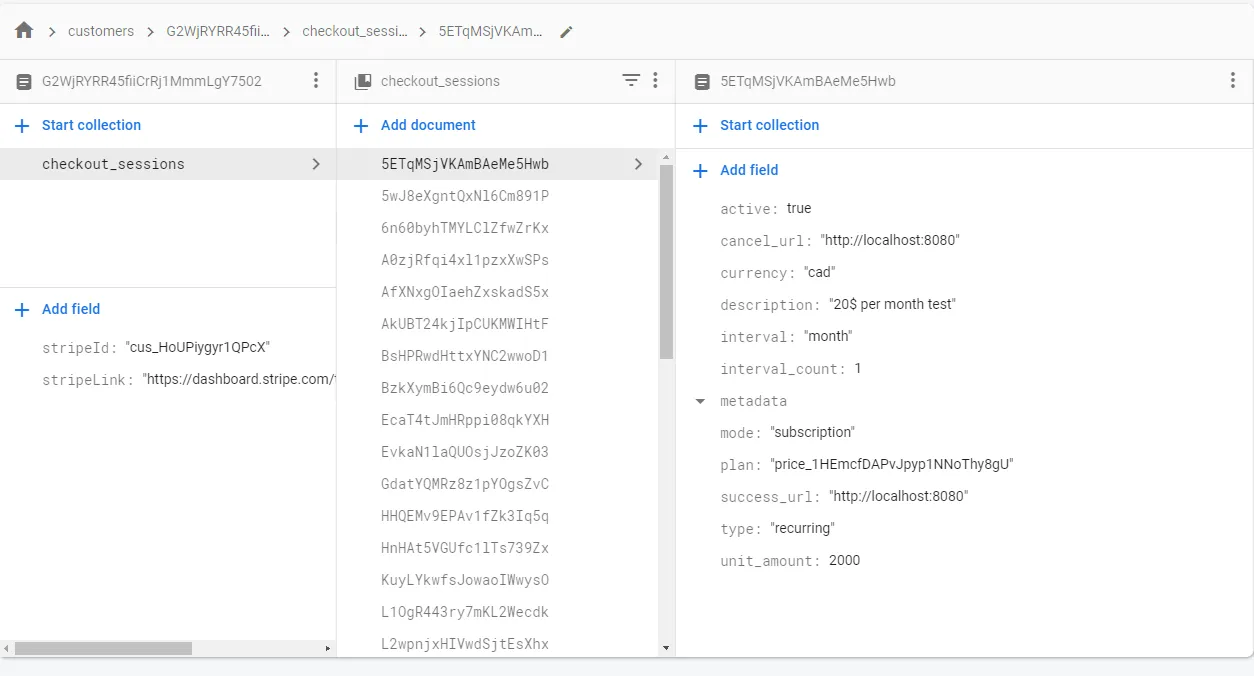Click plus icon beside Add document
This screenshot has height=676, width=1254.
pos(361,126)
